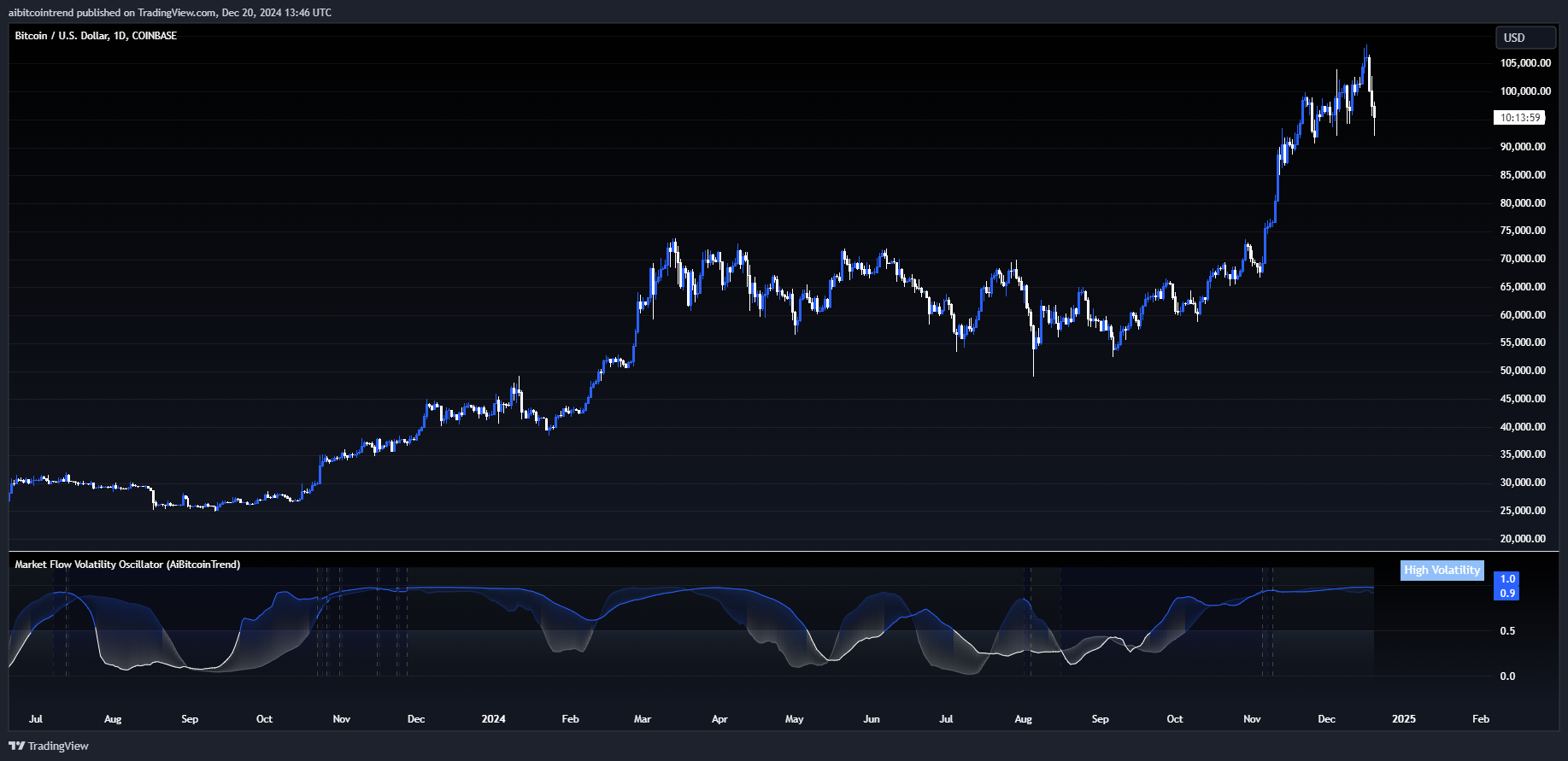1568x761 pixels.
Task: Click the 0.0 oscillator scale value
Action: click(1507, 676)
